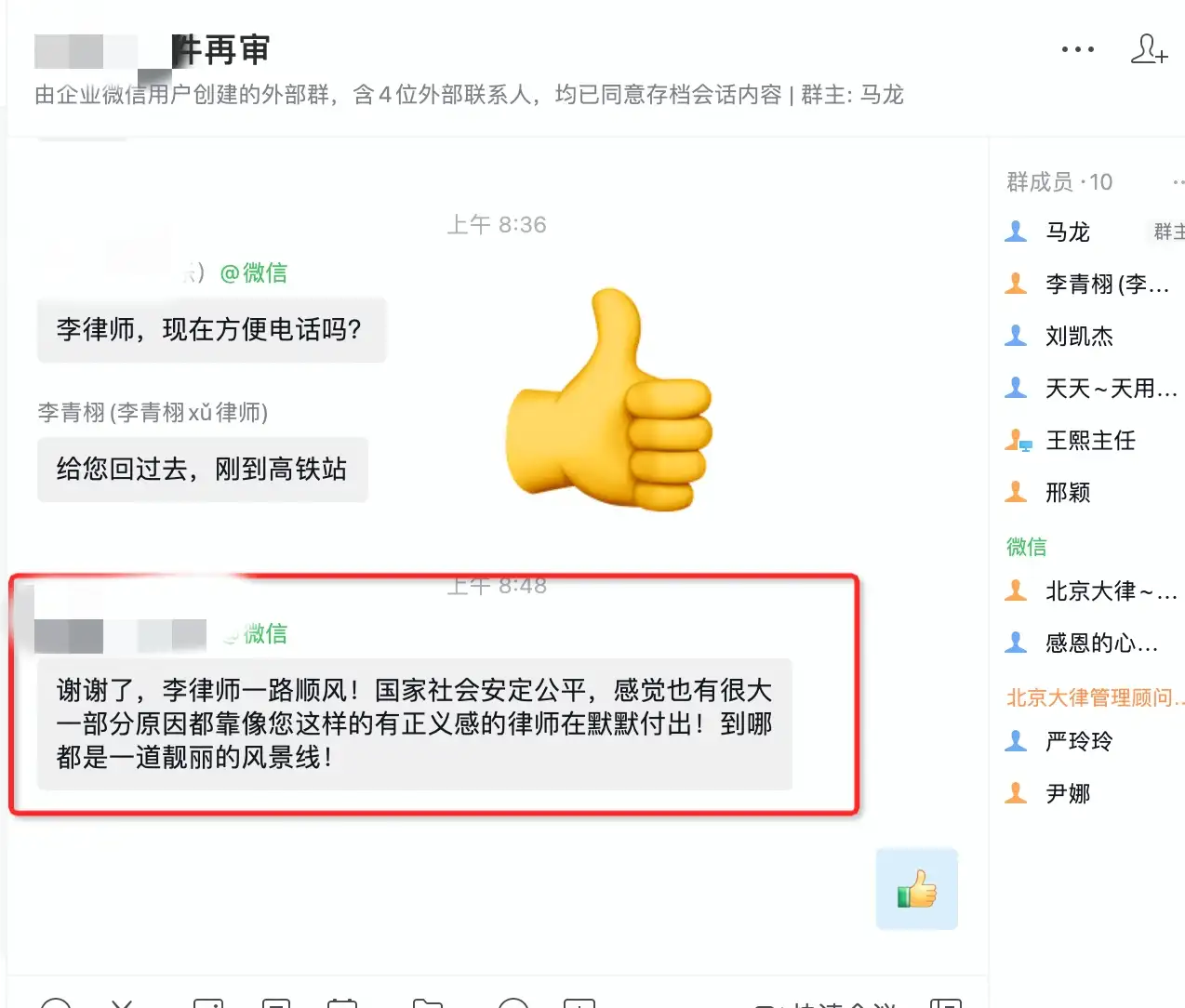The height and width of the screenshot is (1008, 1185).
Task: Open the folder file icon in toolbar
Action: (428, 1002)
